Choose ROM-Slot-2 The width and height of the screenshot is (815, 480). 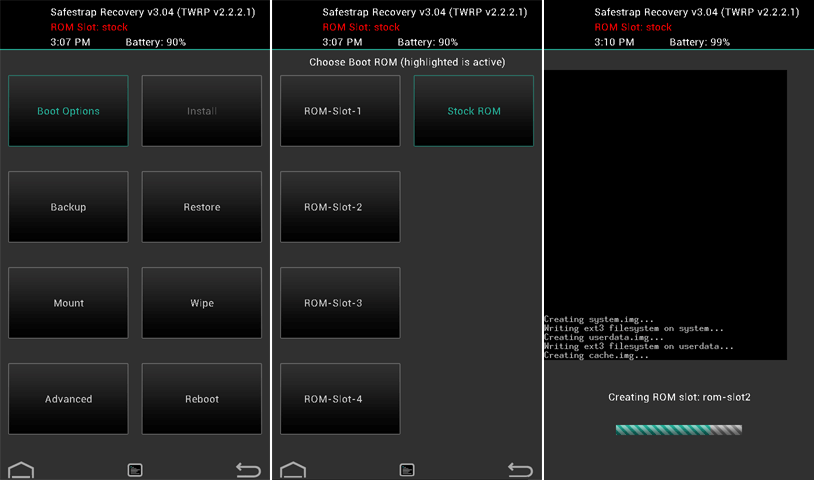coord(340,207)
